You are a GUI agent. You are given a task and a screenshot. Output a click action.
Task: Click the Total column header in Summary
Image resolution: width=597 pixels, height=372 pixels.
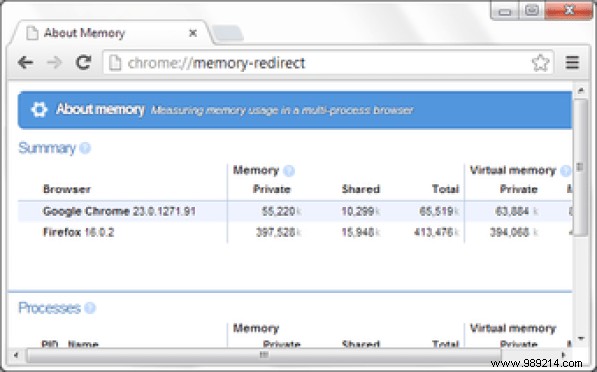[x=445, y=189]
